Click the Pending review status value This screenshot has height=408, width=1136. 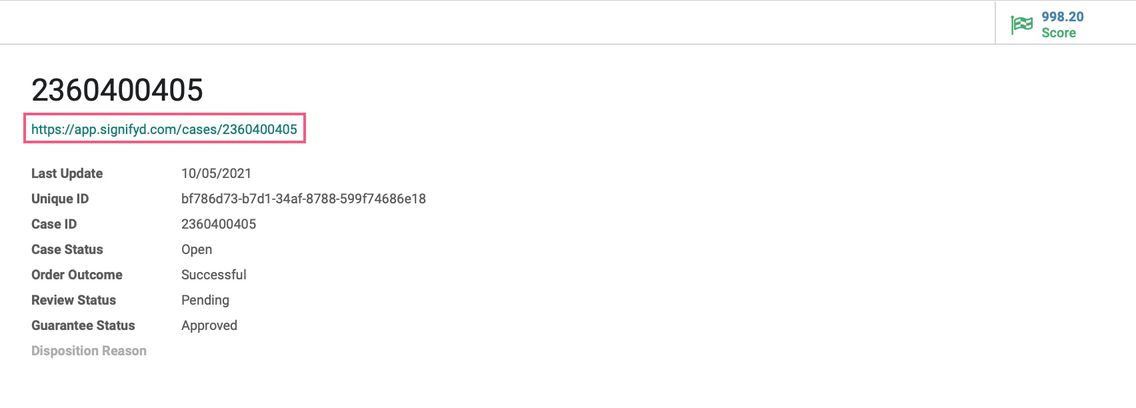tap(205, 301)
